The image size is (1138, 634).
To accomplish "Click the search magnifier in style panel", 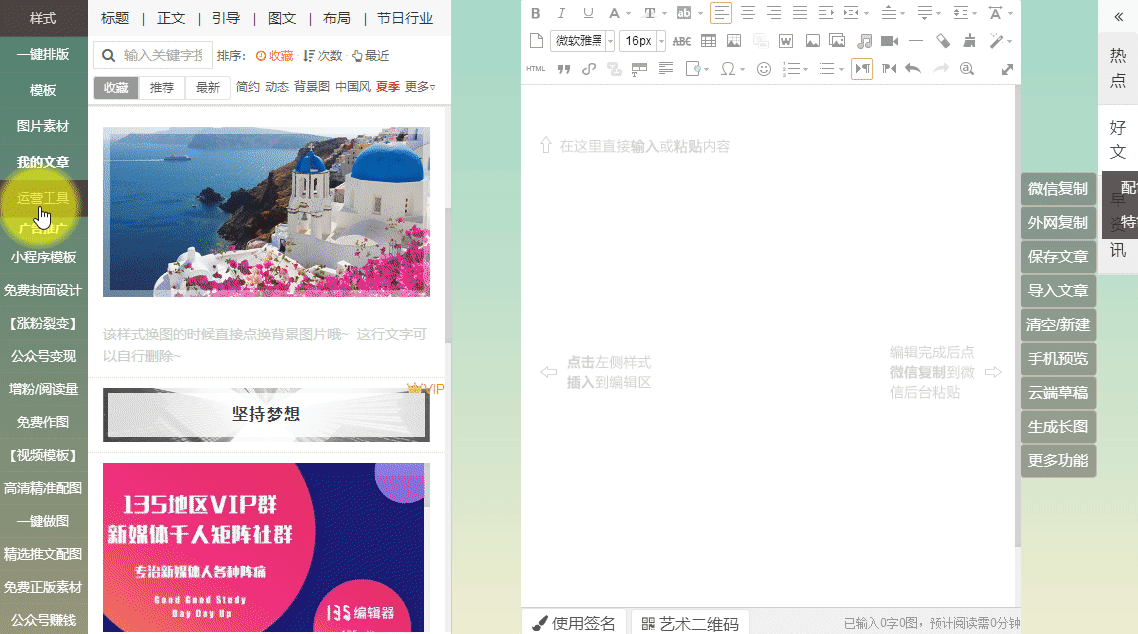I will click(109, 55).
